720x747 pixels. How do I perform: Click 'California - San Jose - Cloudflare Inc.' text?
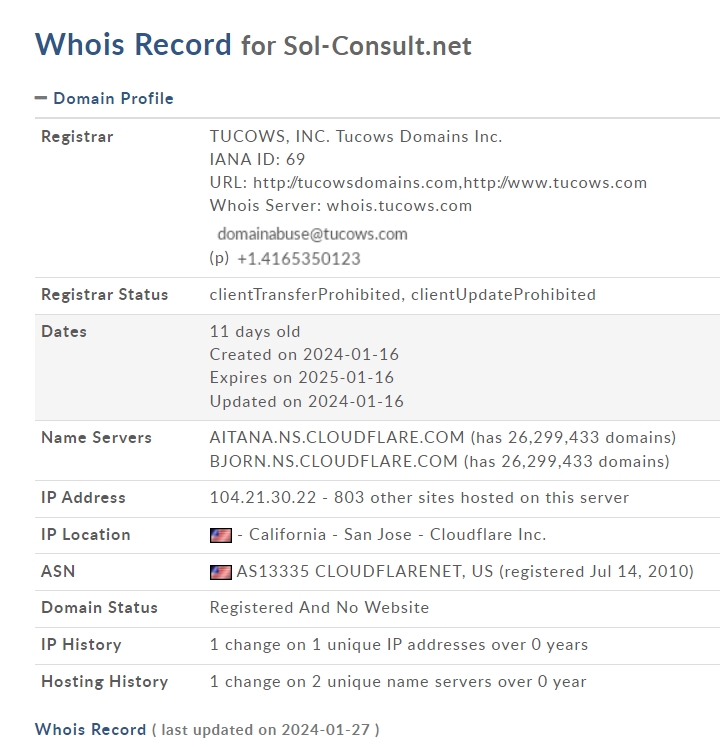point(397,535)
